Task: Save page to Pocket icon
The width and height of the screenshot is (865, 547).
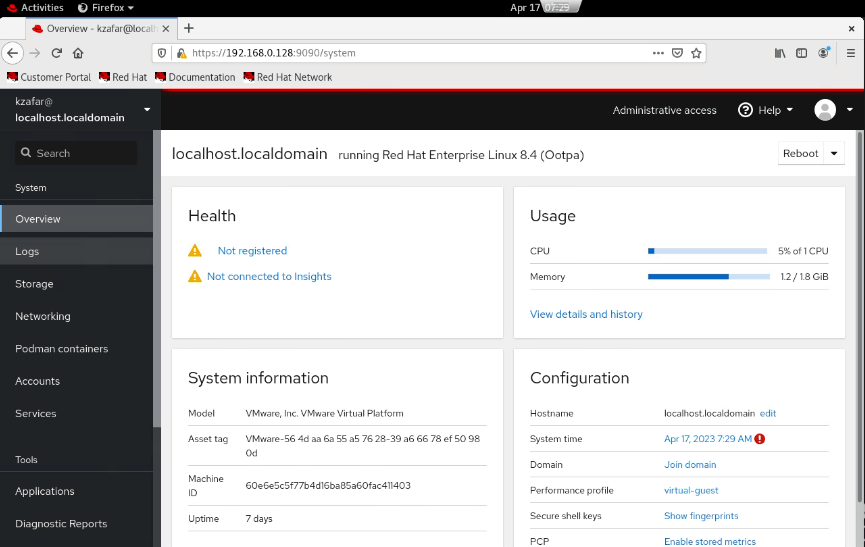Action: coord(677,53)
